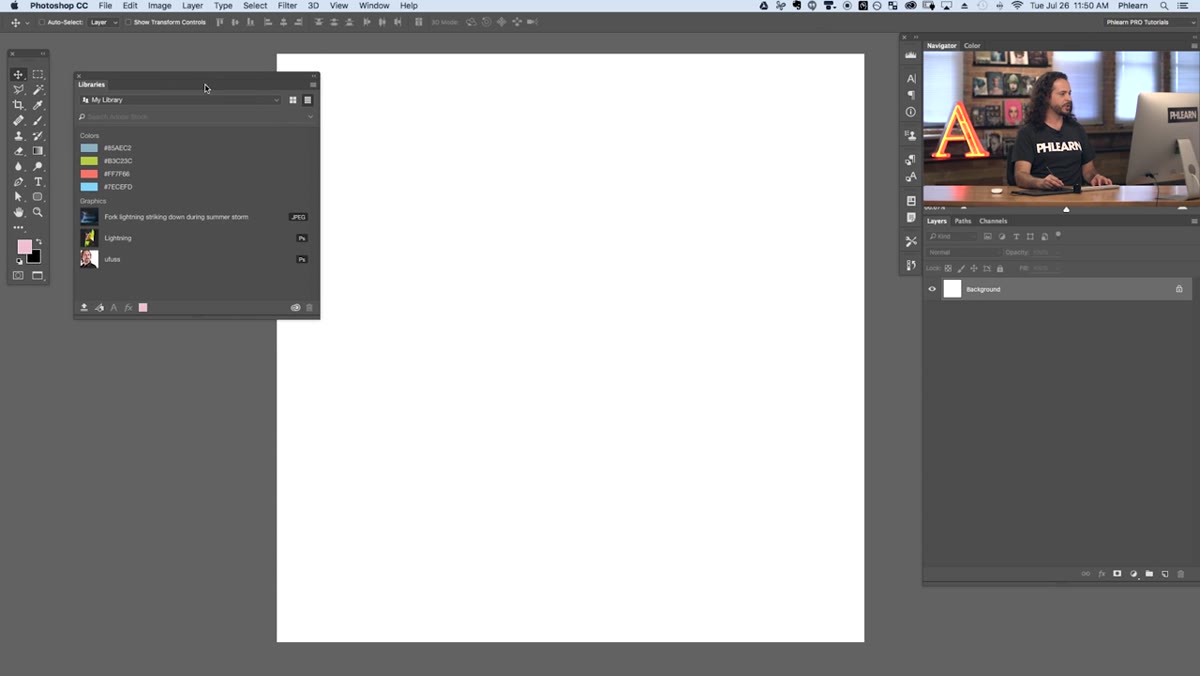The width and height of the screenshot is (1200, 676).
Task: Select the Lightning graphic in Libraries
Action: (x=194, y=238)
